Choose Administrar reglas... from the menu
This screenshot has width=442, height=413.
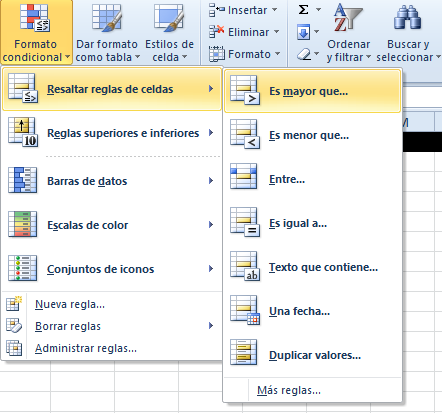112,348
